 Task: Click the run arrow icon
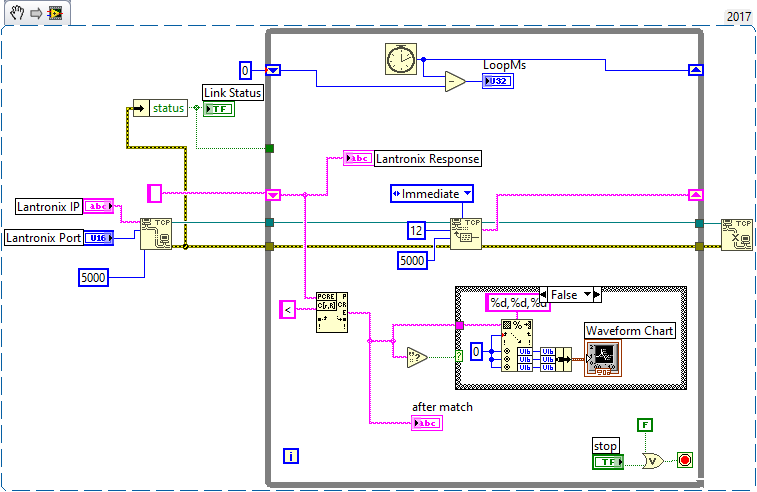(35, 12)
